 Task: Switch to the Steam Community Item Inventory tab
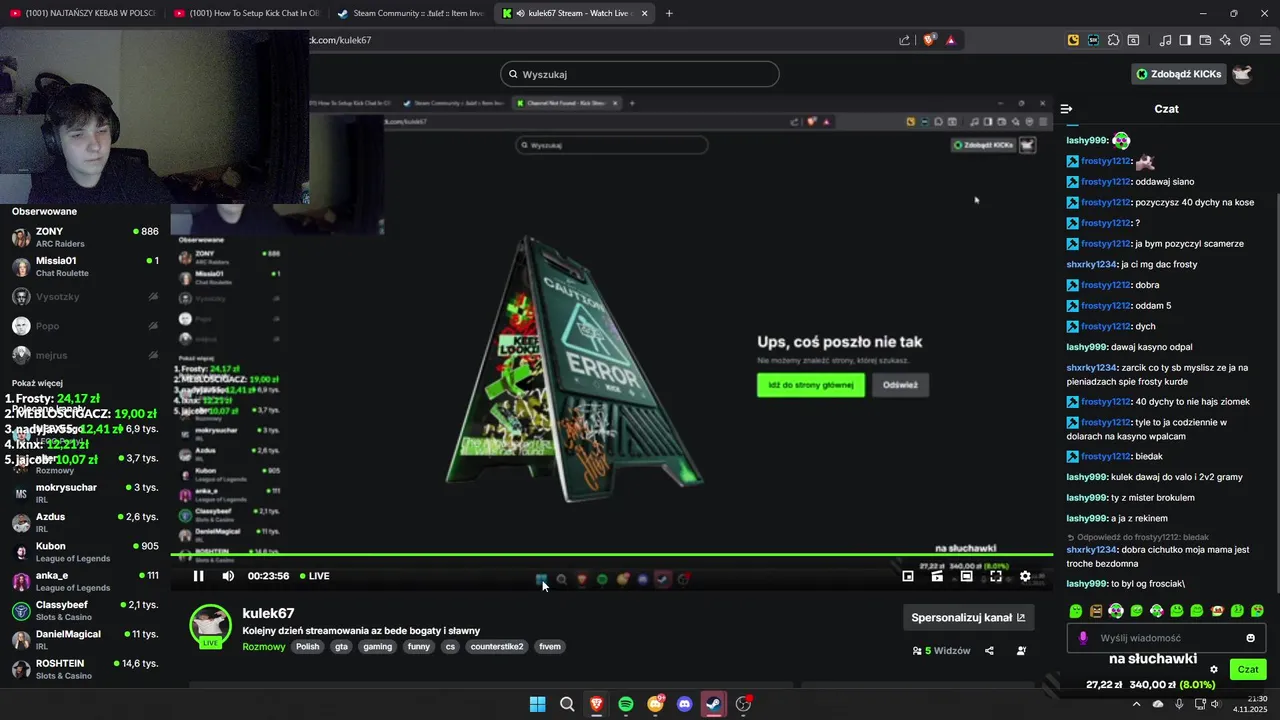coord(410,13)
